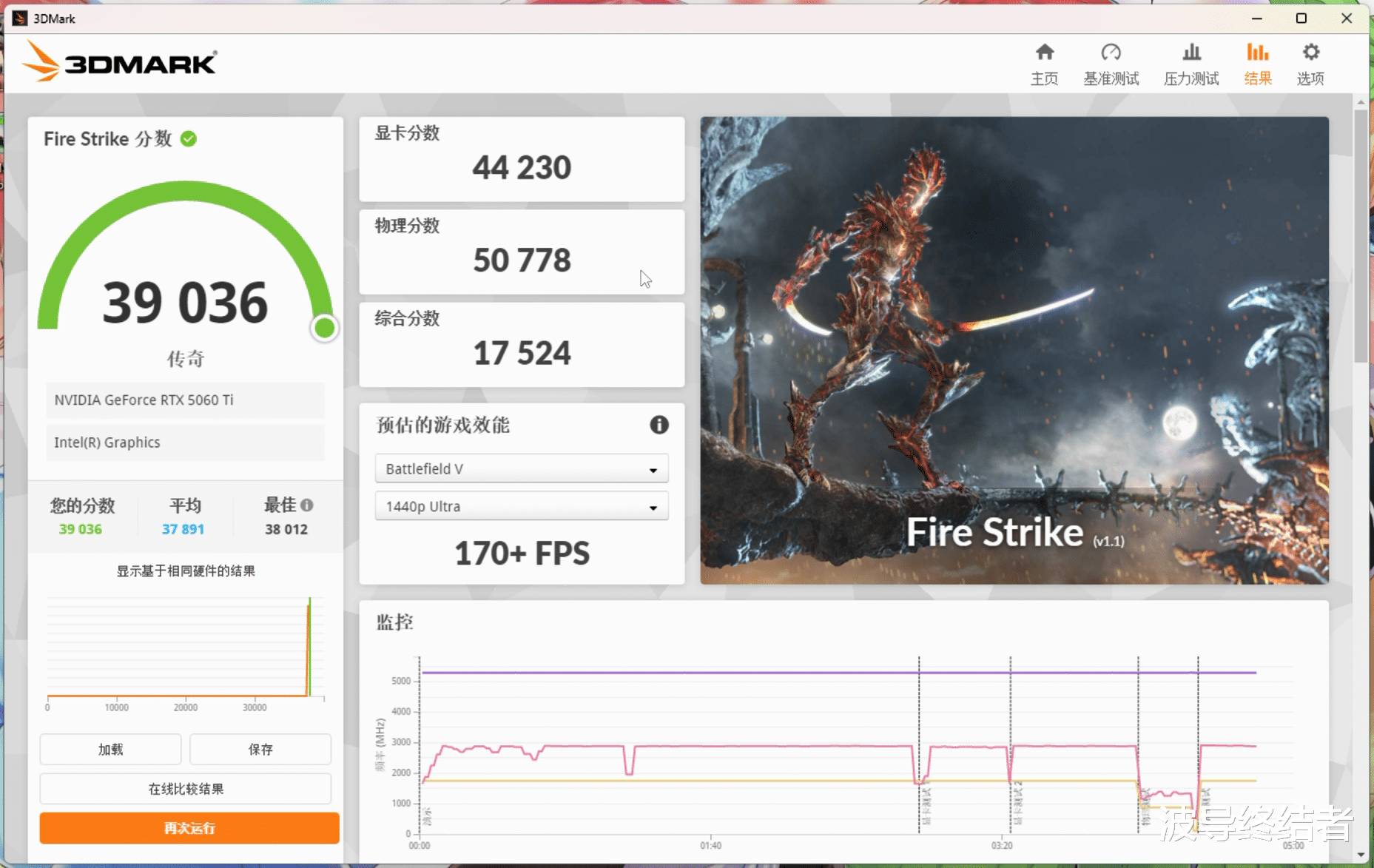
Task: Click the vertical scrollbar thumb
Action: pos(1361,236)
